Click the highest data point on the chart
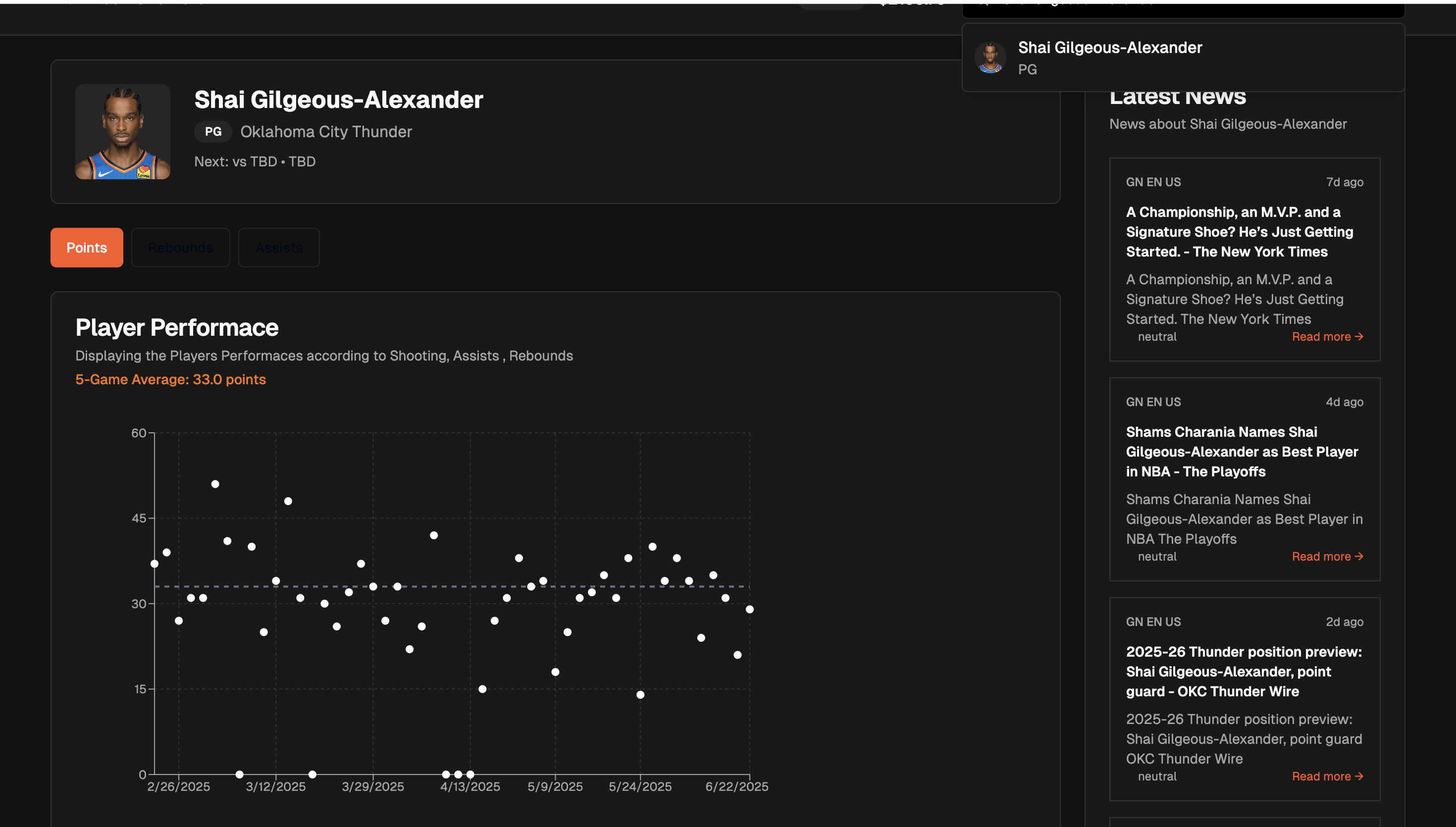This screenshot has width=1456, height=827. coord(215,484)
